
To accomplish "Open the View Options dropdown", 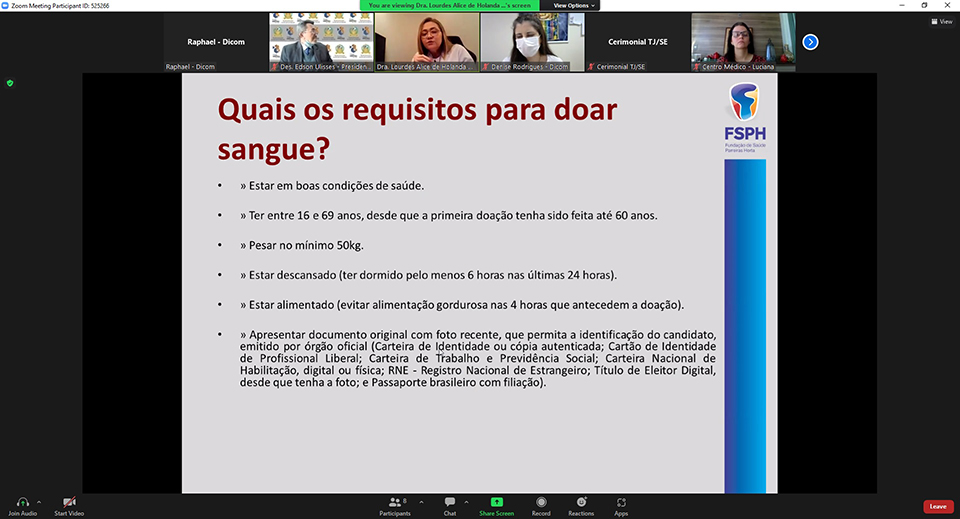I will 573,5.
